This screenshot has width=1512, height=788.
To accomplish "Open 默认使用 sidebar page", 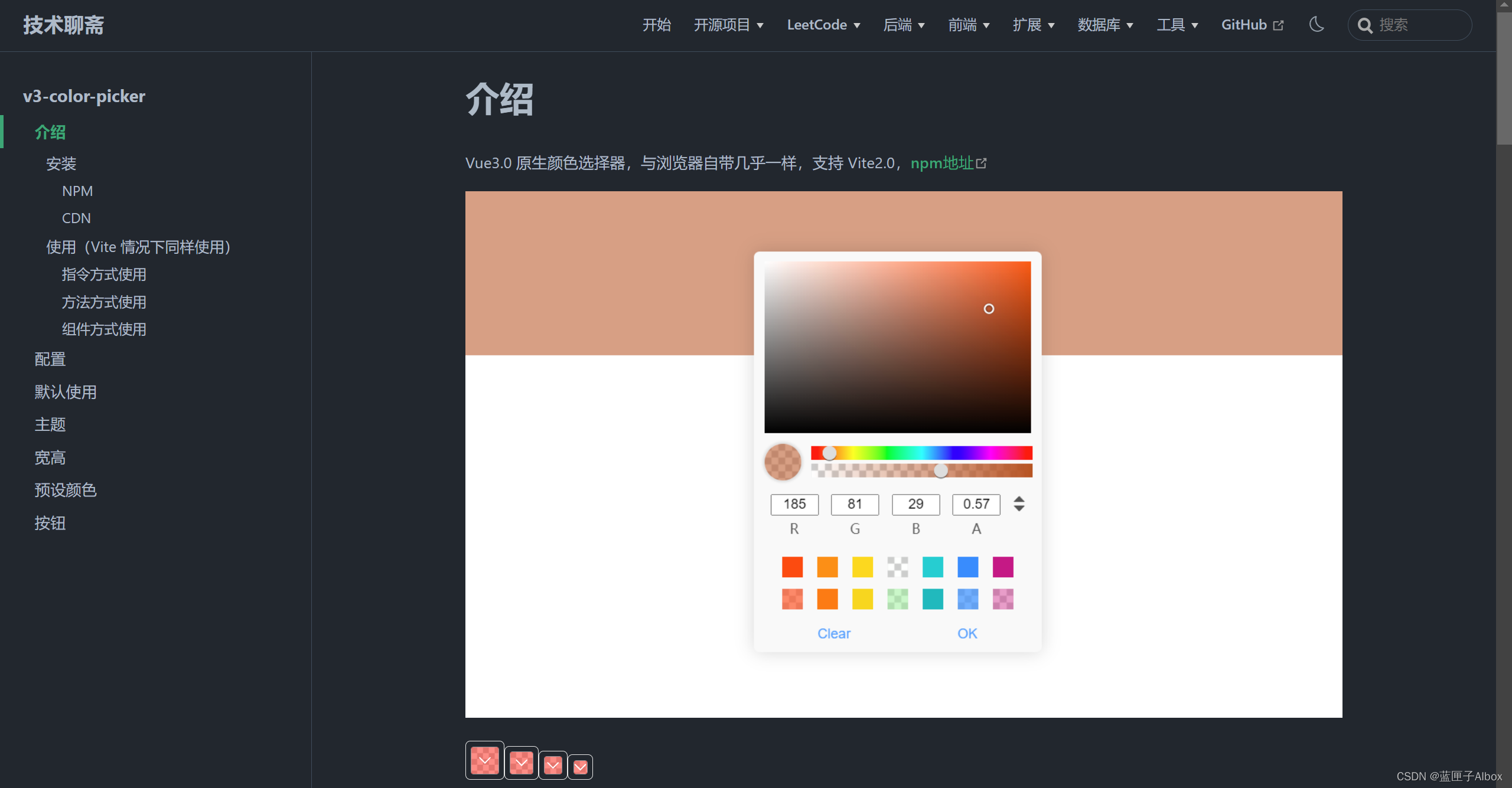I will click(66, 392).
